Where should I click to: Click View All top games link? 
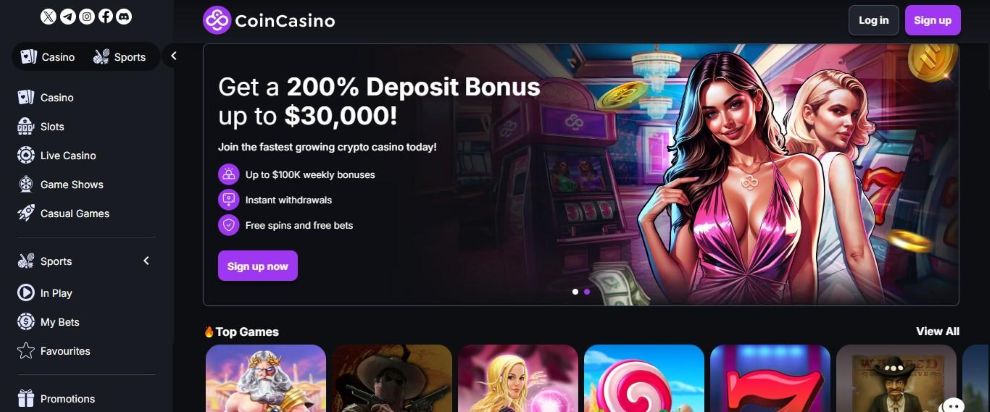point(938,331)
